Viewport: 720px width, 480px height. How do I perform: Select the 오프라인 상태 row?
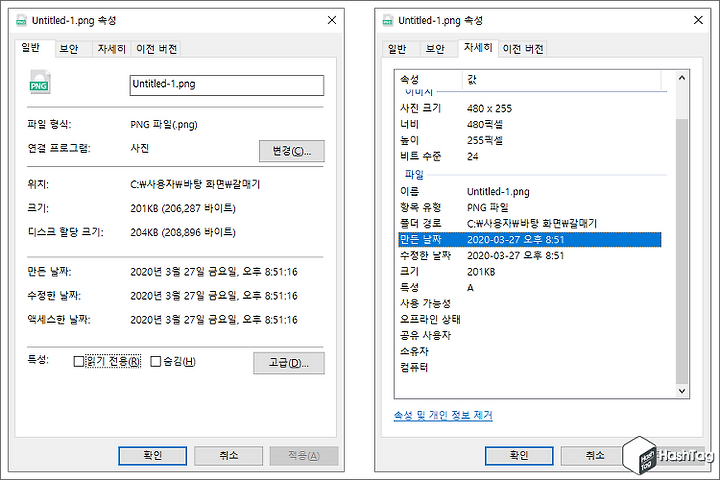(x=530, y=320)
